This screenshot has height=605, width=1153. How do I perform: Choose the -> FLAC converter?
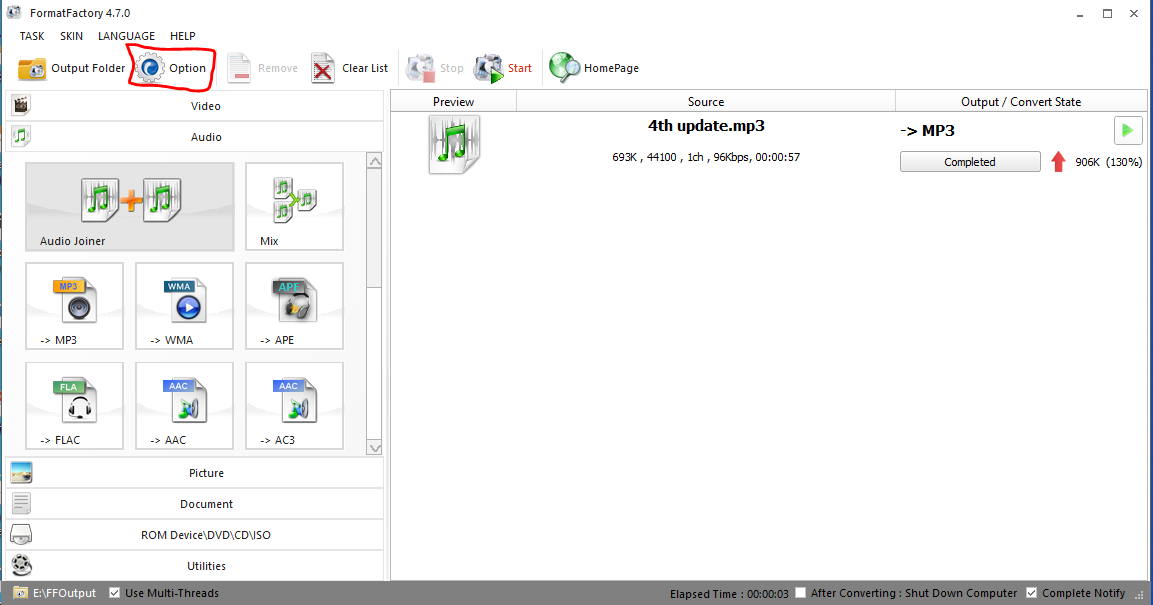[74, 406]
